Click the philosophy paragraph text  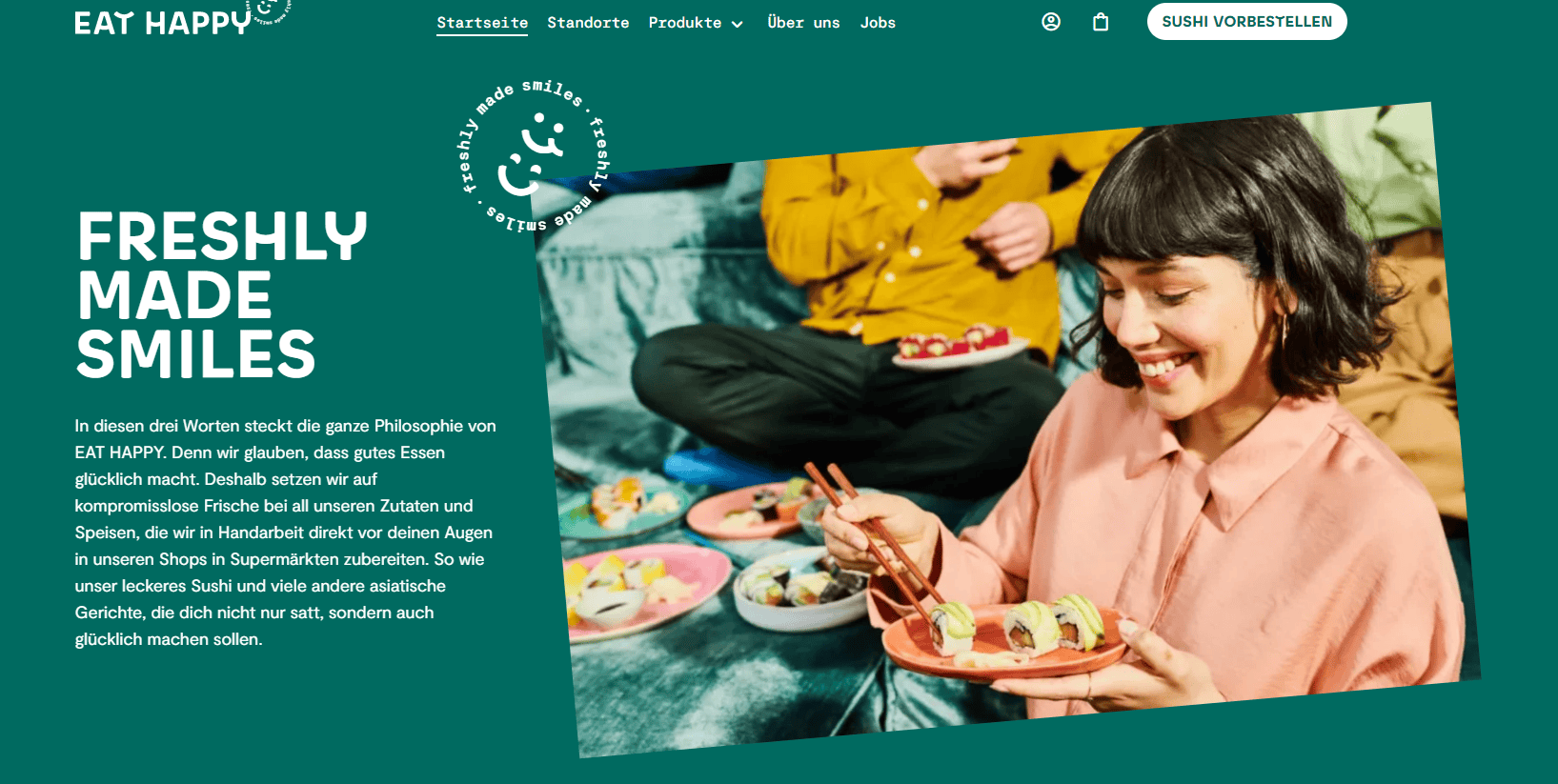[286, 533]
